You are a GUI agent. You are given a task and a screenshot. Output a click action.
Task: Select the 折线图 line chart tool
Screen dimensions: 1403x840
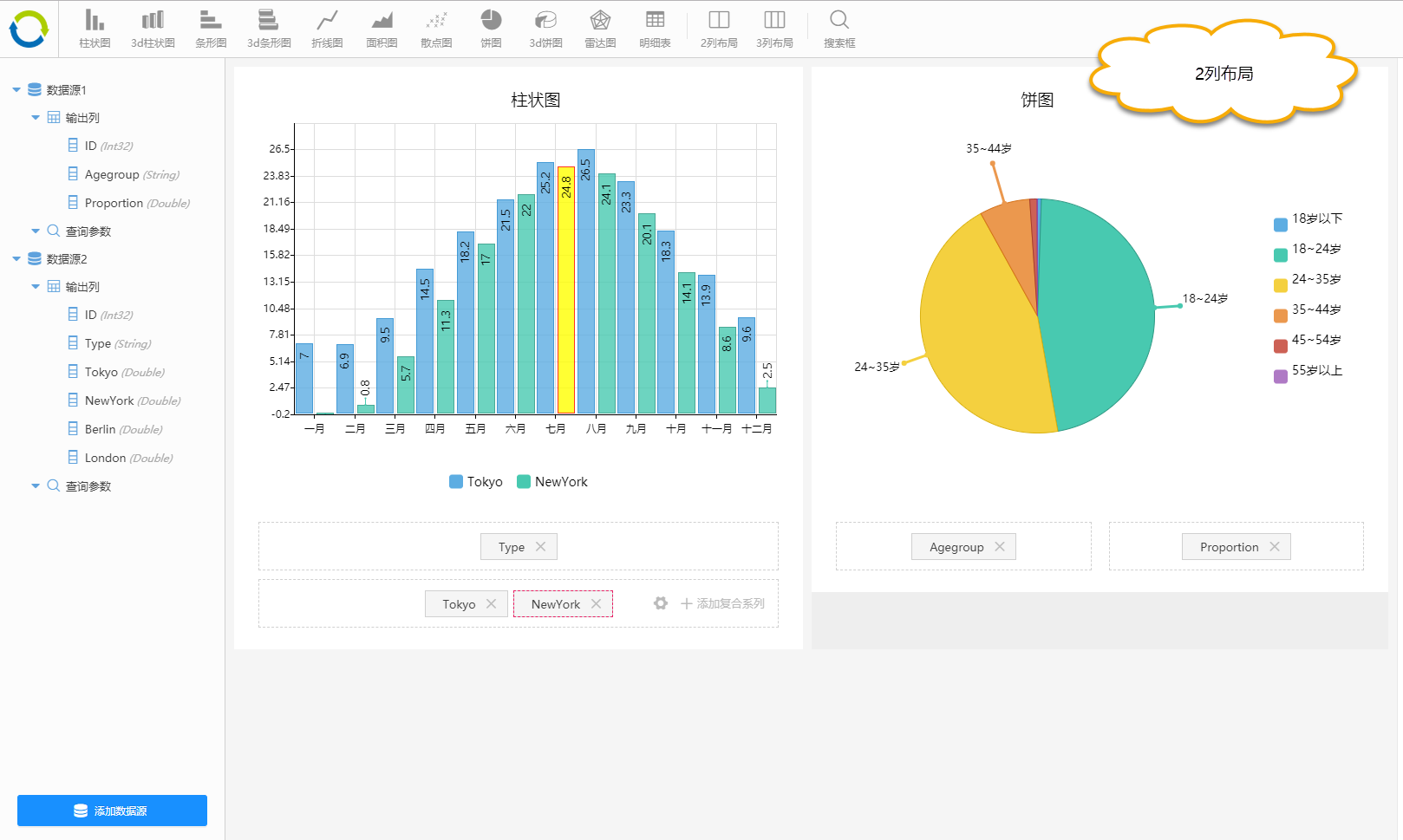(x=327, y=29)
